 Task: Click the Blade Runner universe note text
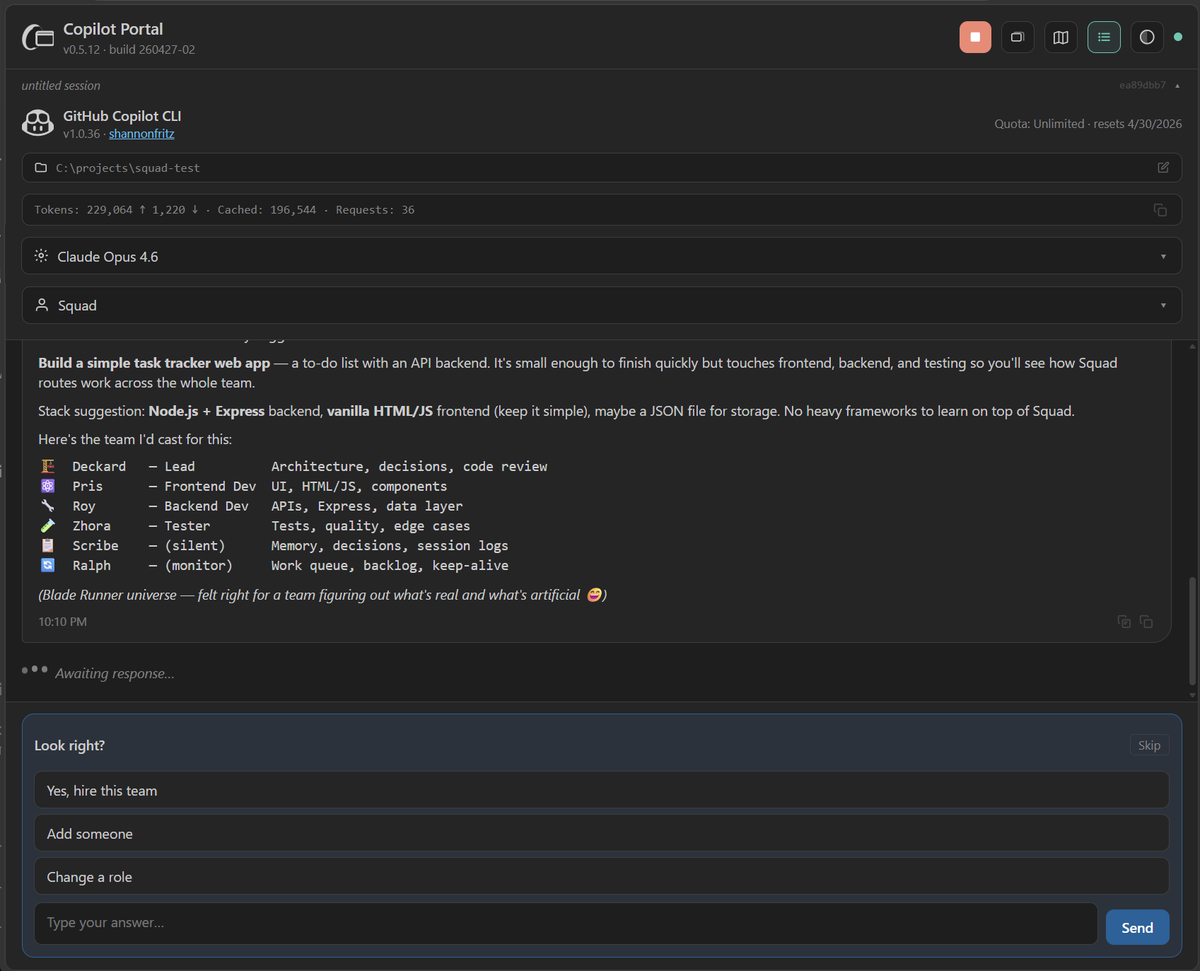click(x=322, y=595)
